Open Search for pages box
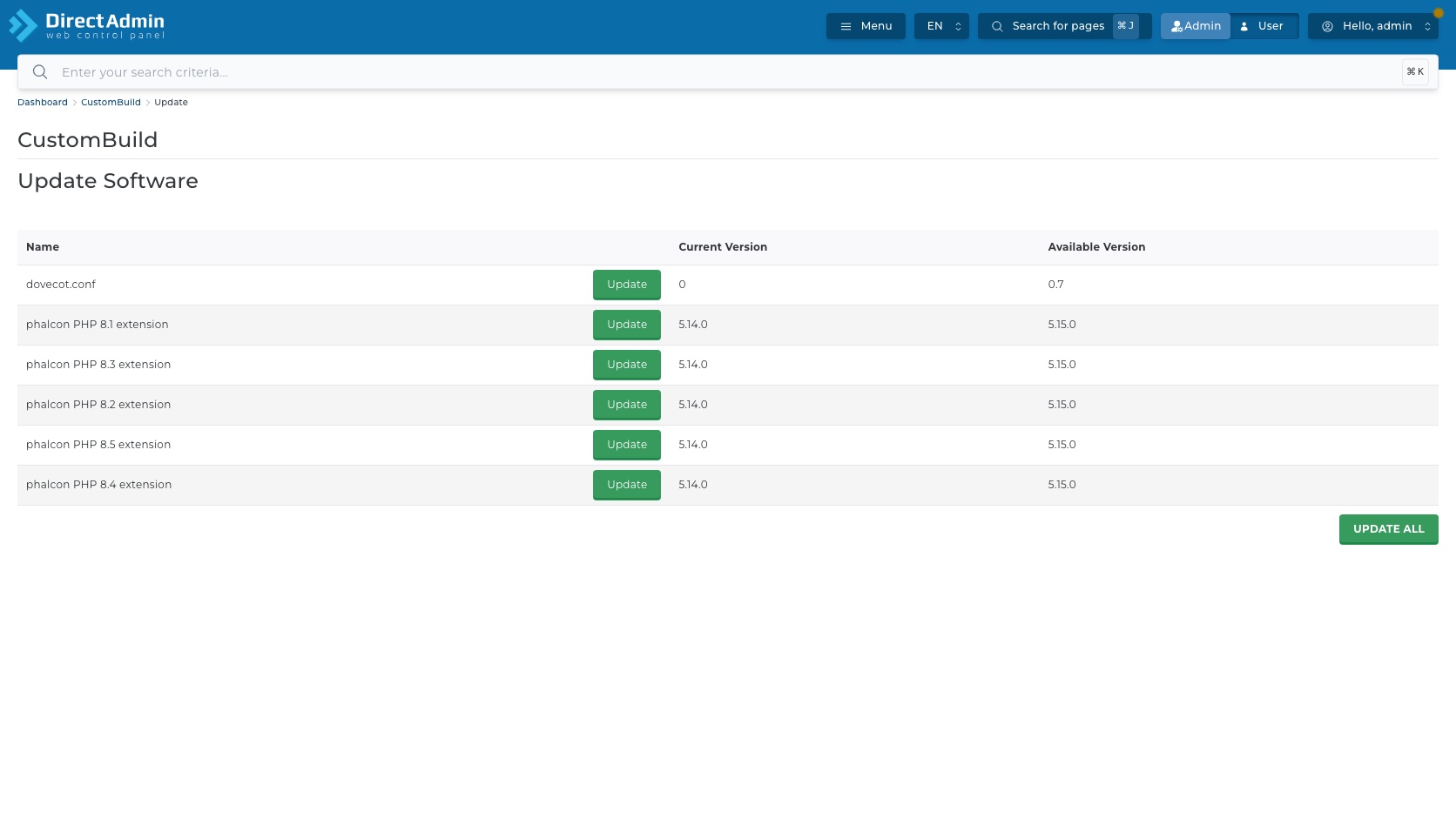This screenshot has width=1456, height=819. [1064, 26]
